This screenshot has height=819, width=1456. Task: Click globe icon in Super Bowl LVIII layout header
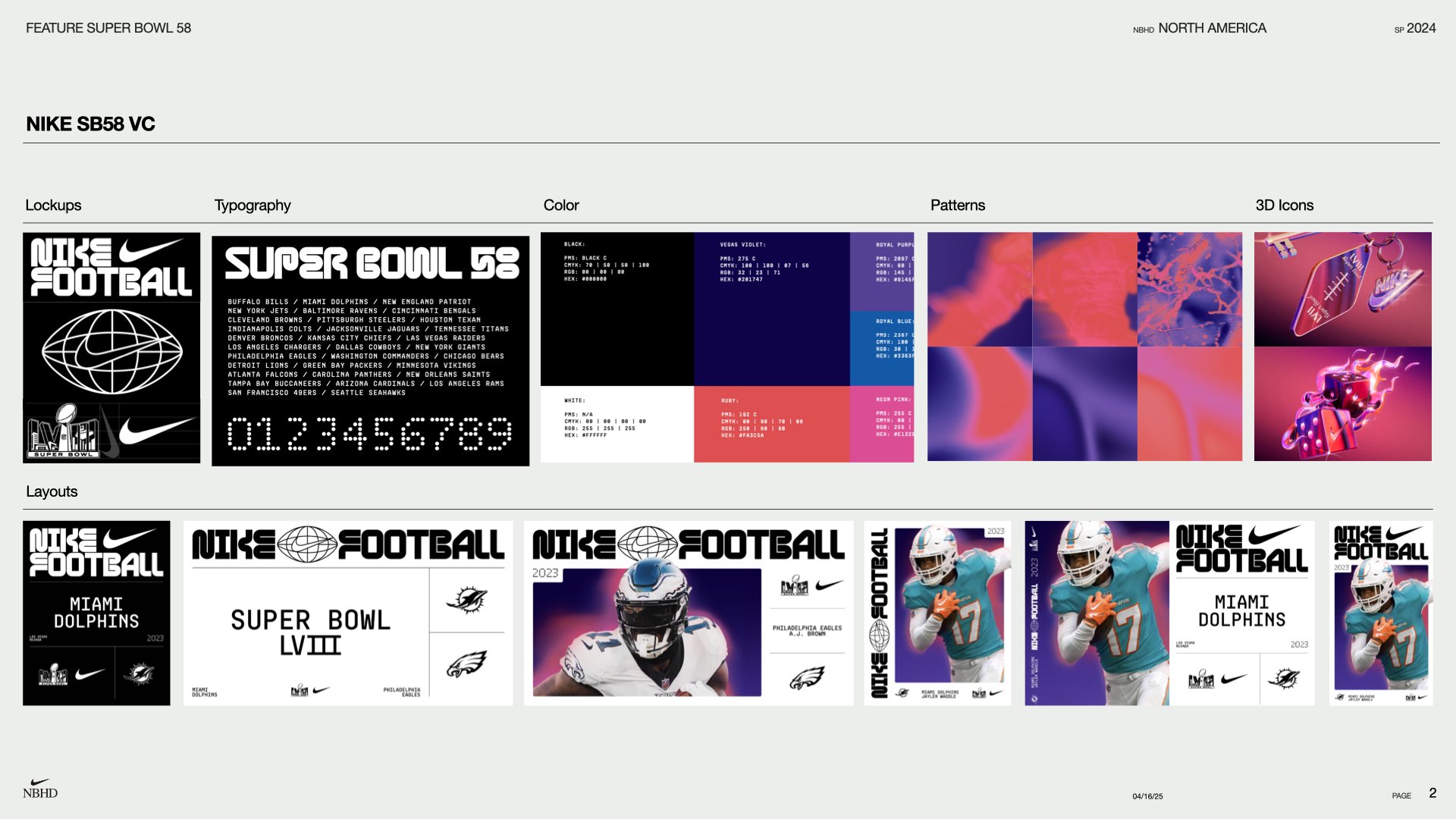307,544
